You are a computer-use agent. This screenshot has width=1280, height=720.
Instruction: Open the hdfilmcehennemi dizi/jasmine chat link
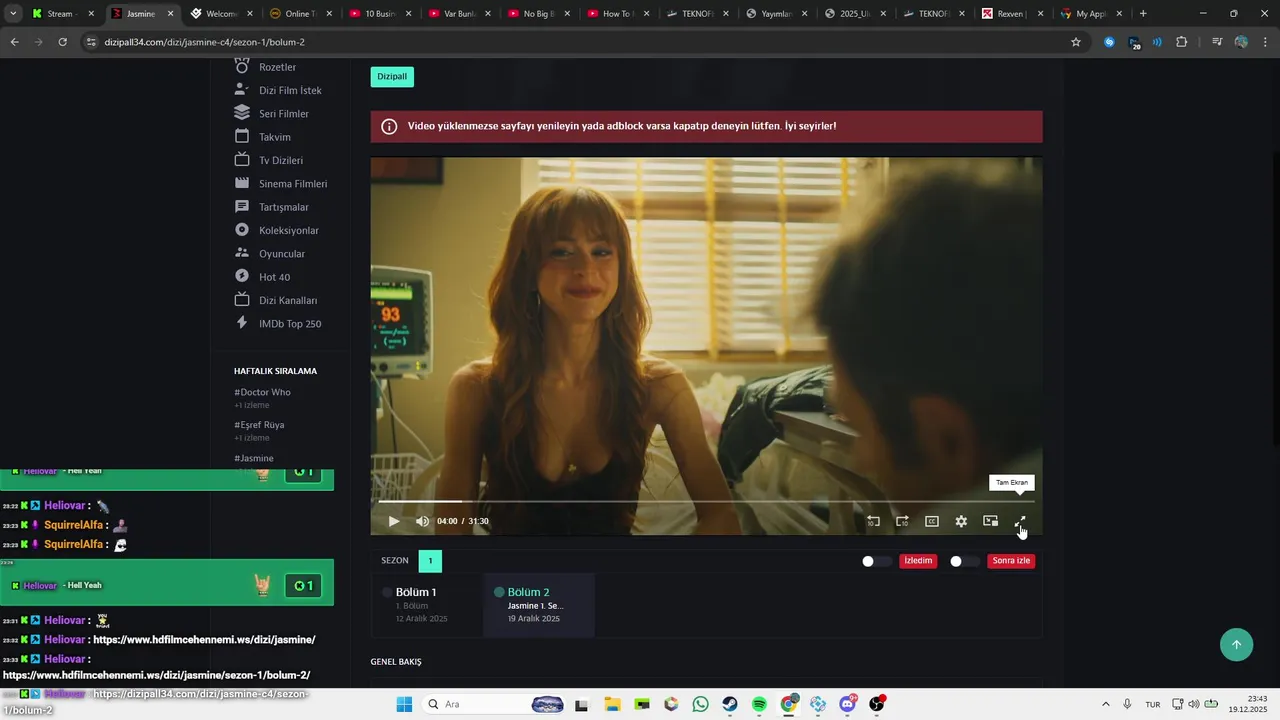point(204,640)
